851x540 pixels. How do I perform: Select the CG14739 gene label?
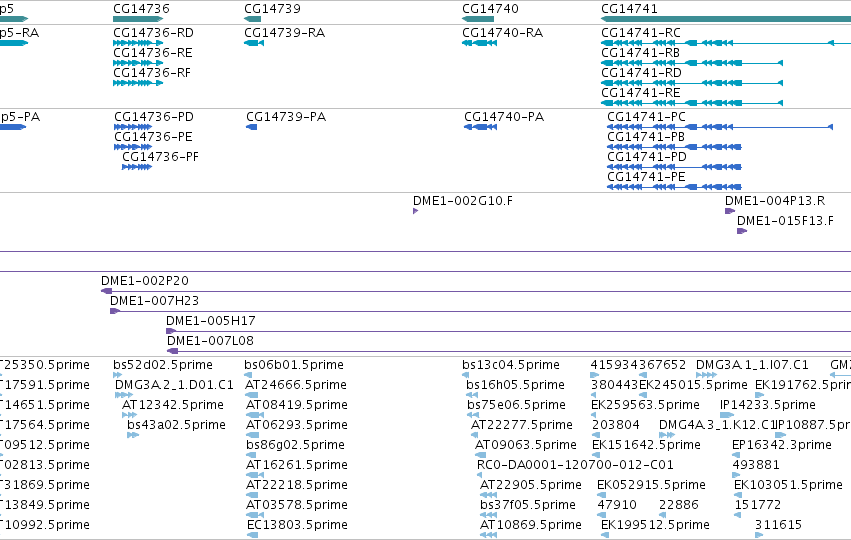click(x=272, y=9)
